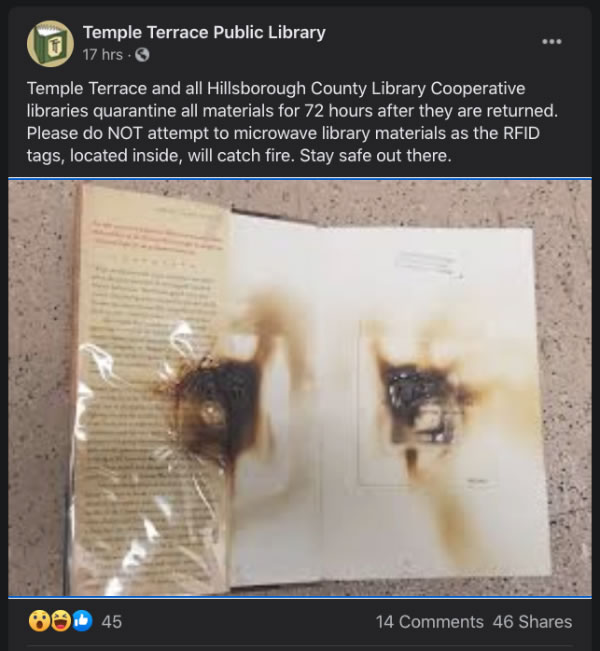Viewport: 600px width, 651px height.
Task: Click the "Stay safe out there" sentence
Action: tap(375, 156)
